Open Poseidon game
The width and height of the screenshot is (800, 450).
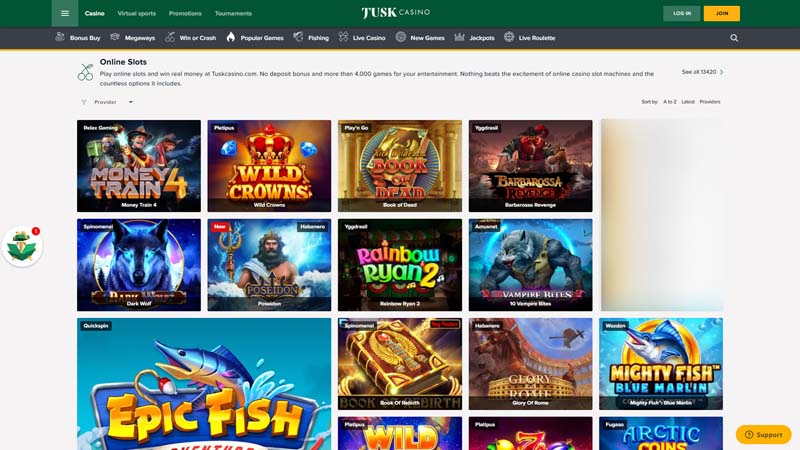(x=269, y=265)
